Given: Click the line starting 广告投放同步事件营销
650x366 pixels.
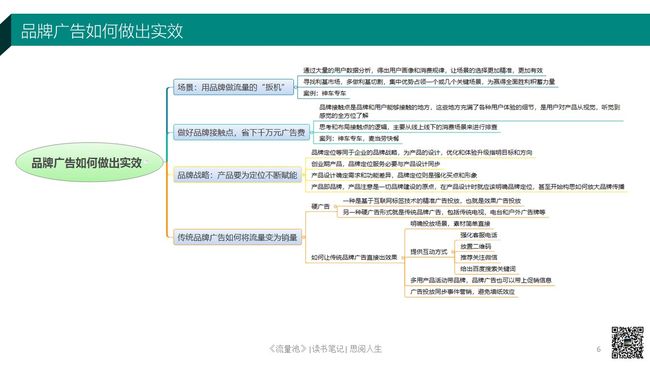Looking at the screenshot, I should [x=462, y=292].
